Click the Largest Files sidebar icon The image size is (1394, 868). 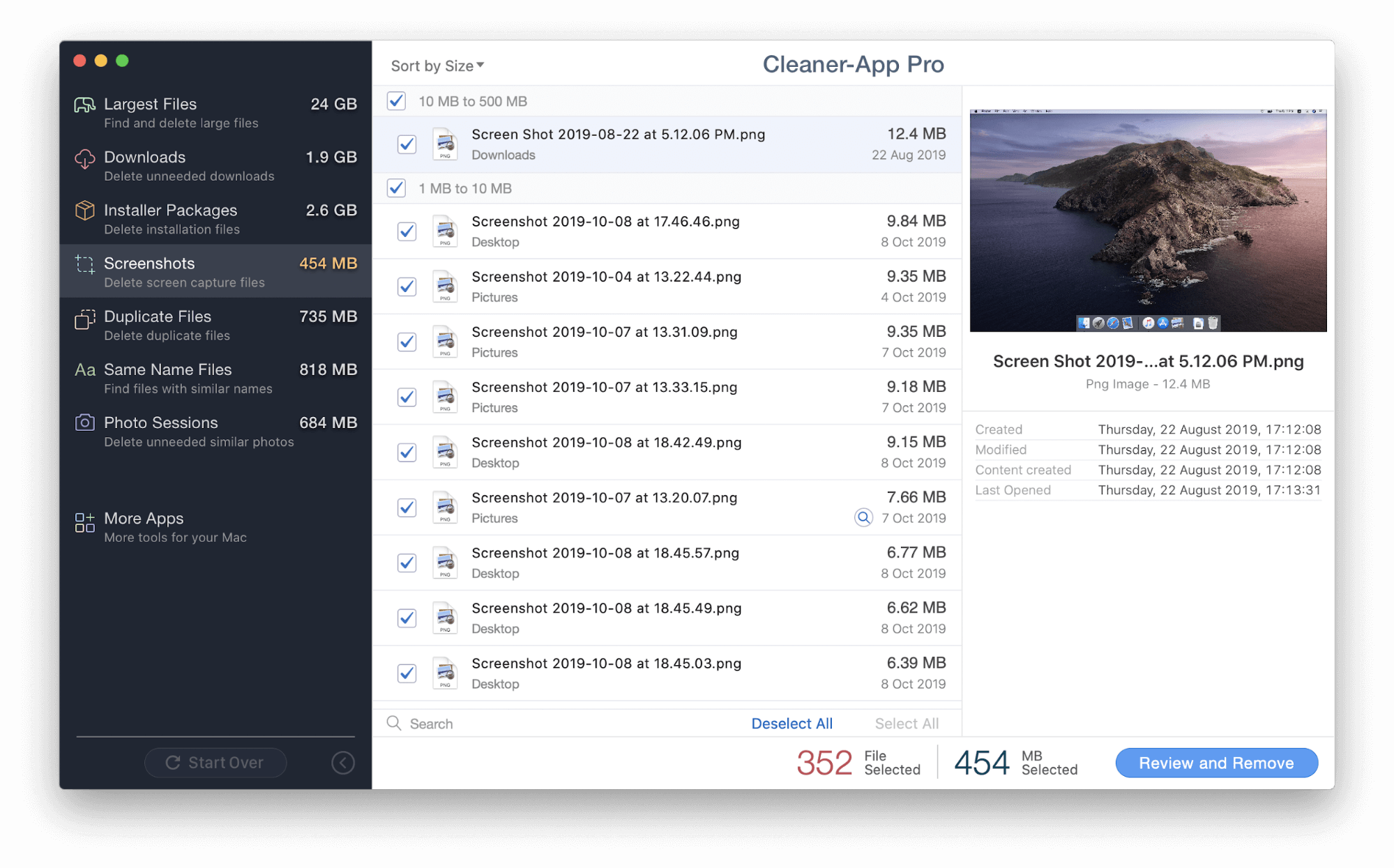(x=82, y=103)
